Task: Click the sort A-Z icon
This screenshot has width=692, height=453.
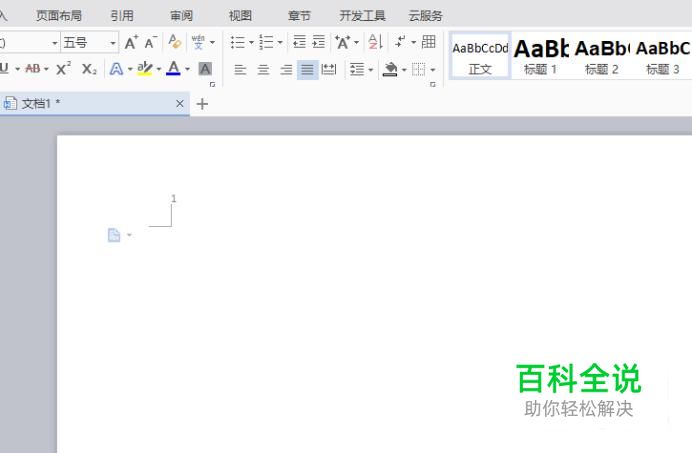Action: 375,42
